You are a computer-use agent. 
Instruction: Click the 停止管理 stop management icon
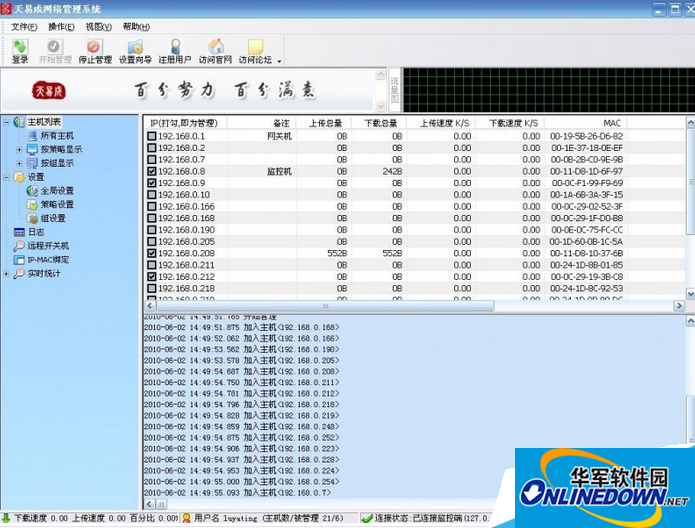95,49
